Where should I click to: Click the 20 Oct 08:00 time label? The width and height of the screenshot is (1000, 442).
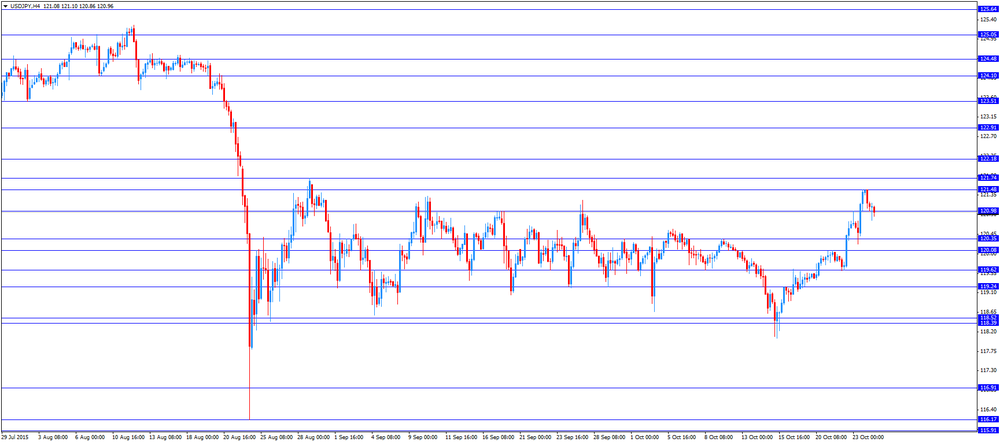pyautogui.click(x=833, y=438)
